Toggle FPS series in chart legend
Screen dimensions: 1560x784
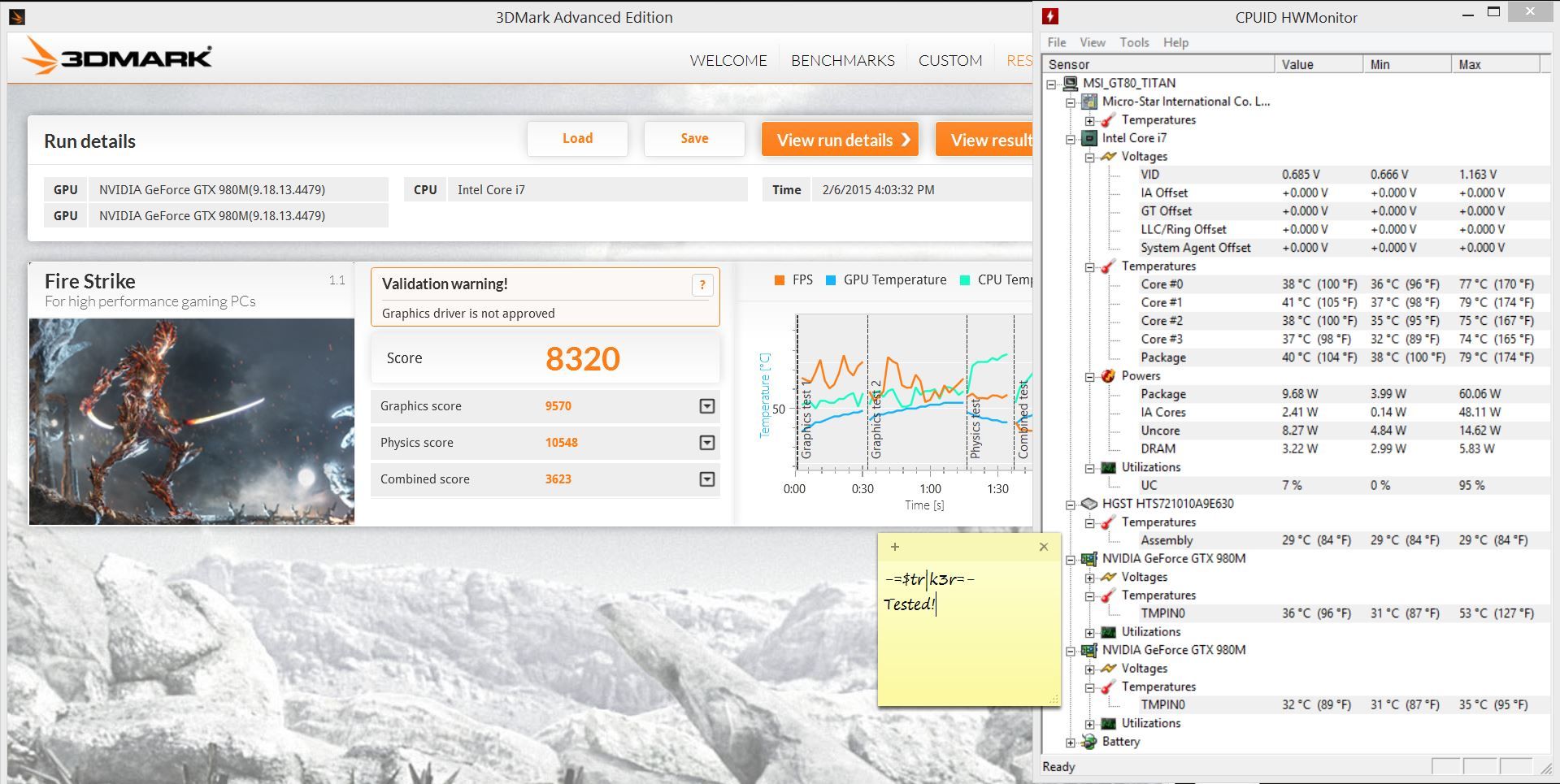tap(793, 279)
